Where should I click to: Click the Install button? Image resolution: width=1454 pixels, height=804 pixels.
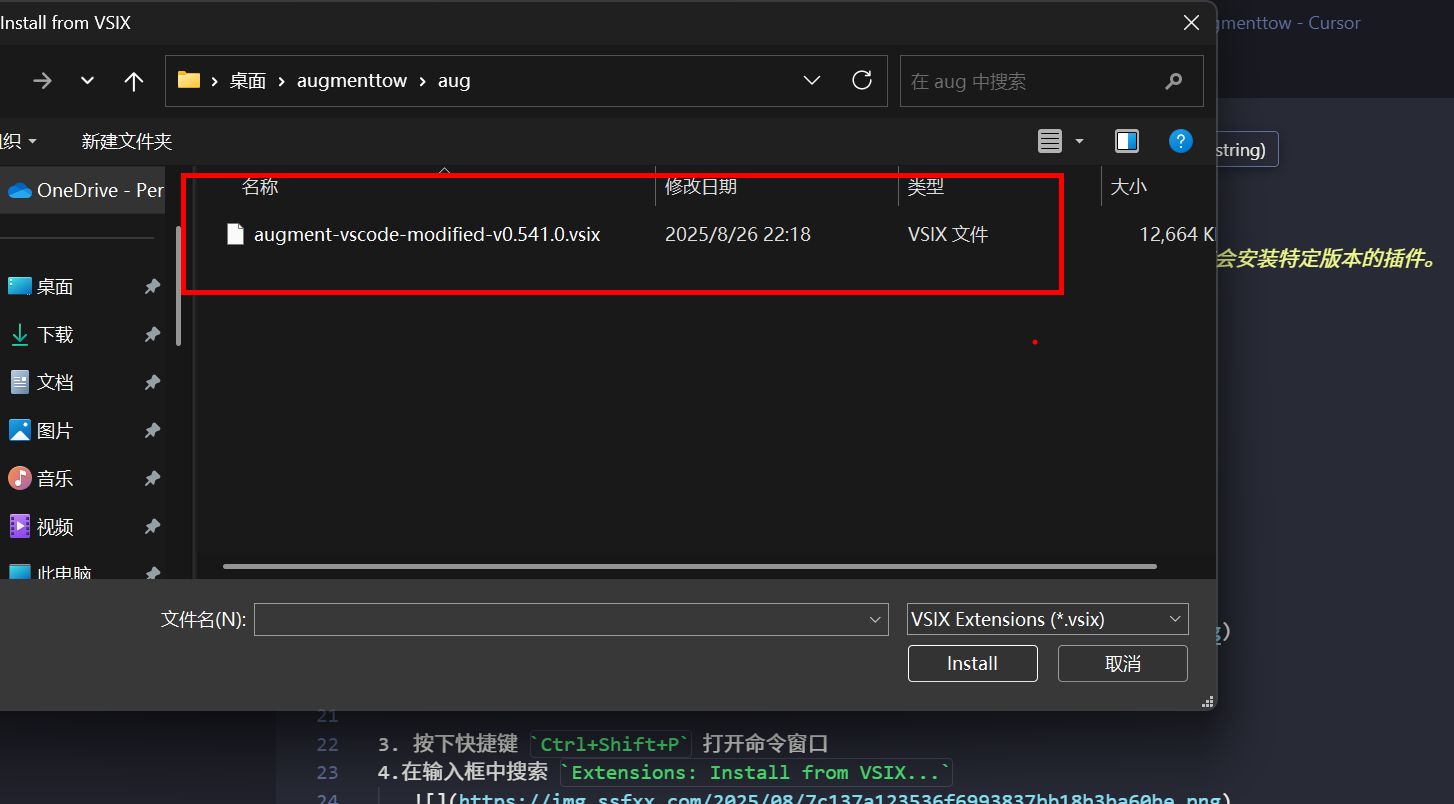(972, 664)
